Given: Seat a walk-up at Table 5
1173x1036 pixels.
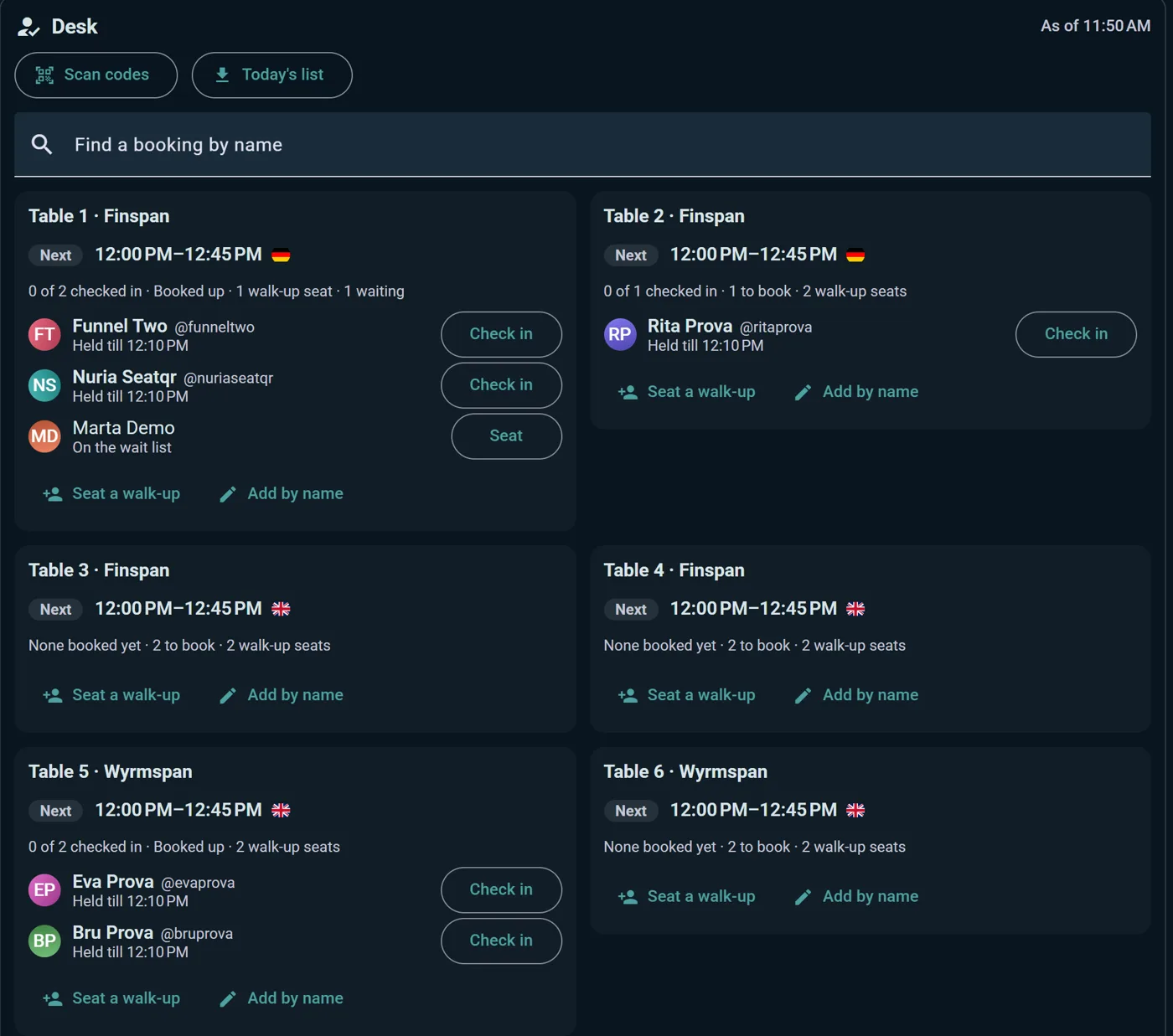Looking at the screenshot, I should 111,999.
